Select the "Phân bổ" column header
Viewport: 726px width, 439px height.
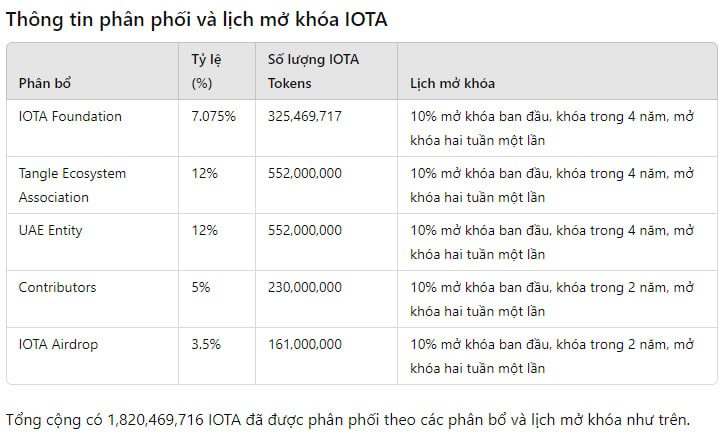[45, 83]
